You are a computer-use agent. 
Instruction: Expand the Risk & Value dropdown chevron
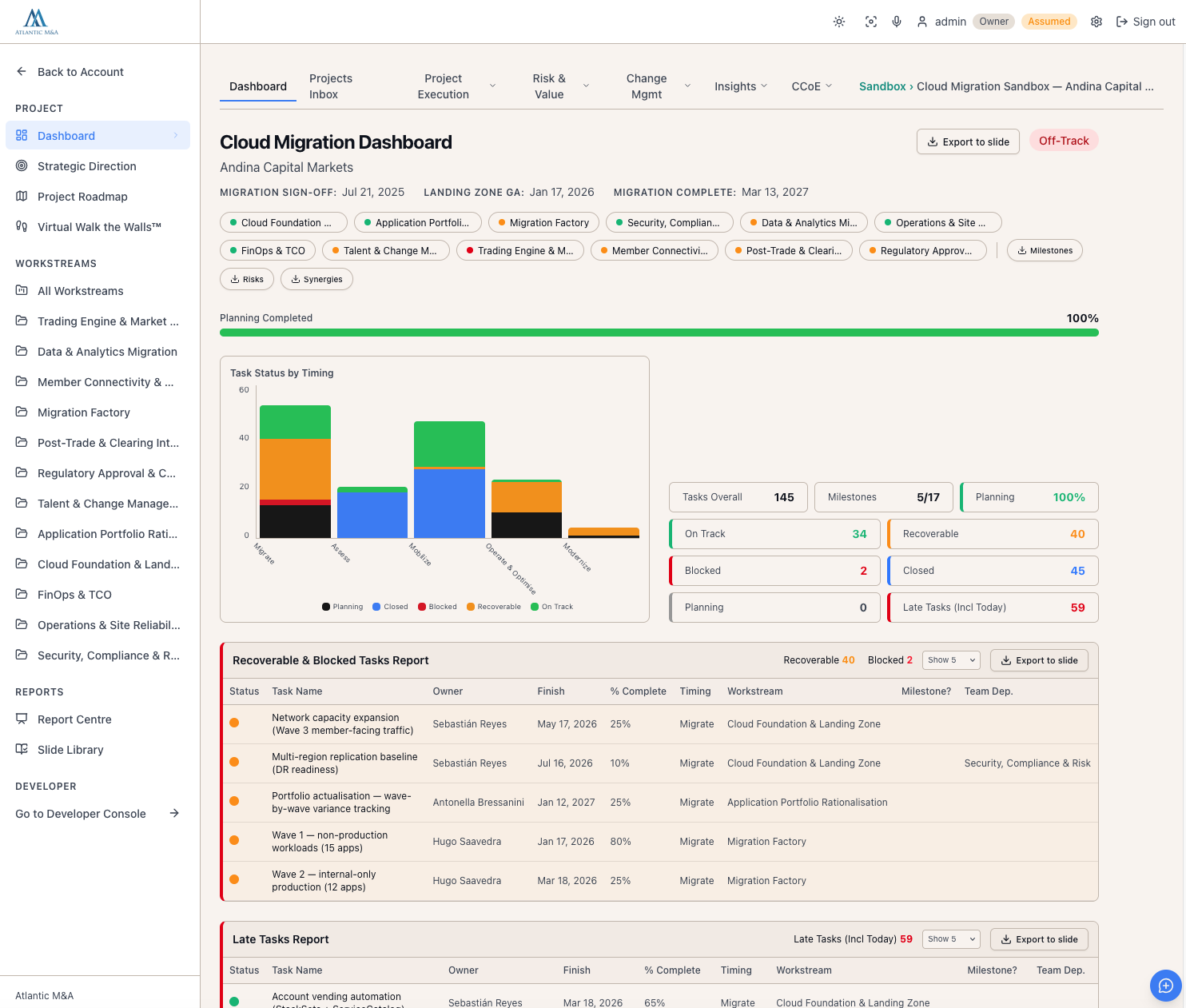point(587,86)
